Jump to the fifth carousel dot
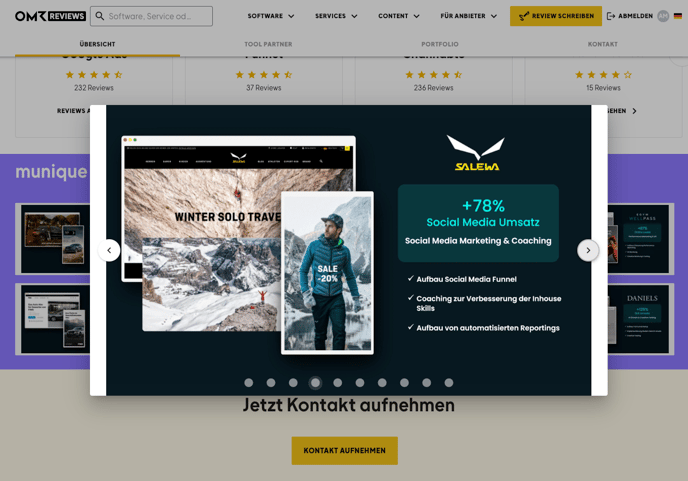The width and height of the screenshot is (688, 481). click(x=337, y=383)
